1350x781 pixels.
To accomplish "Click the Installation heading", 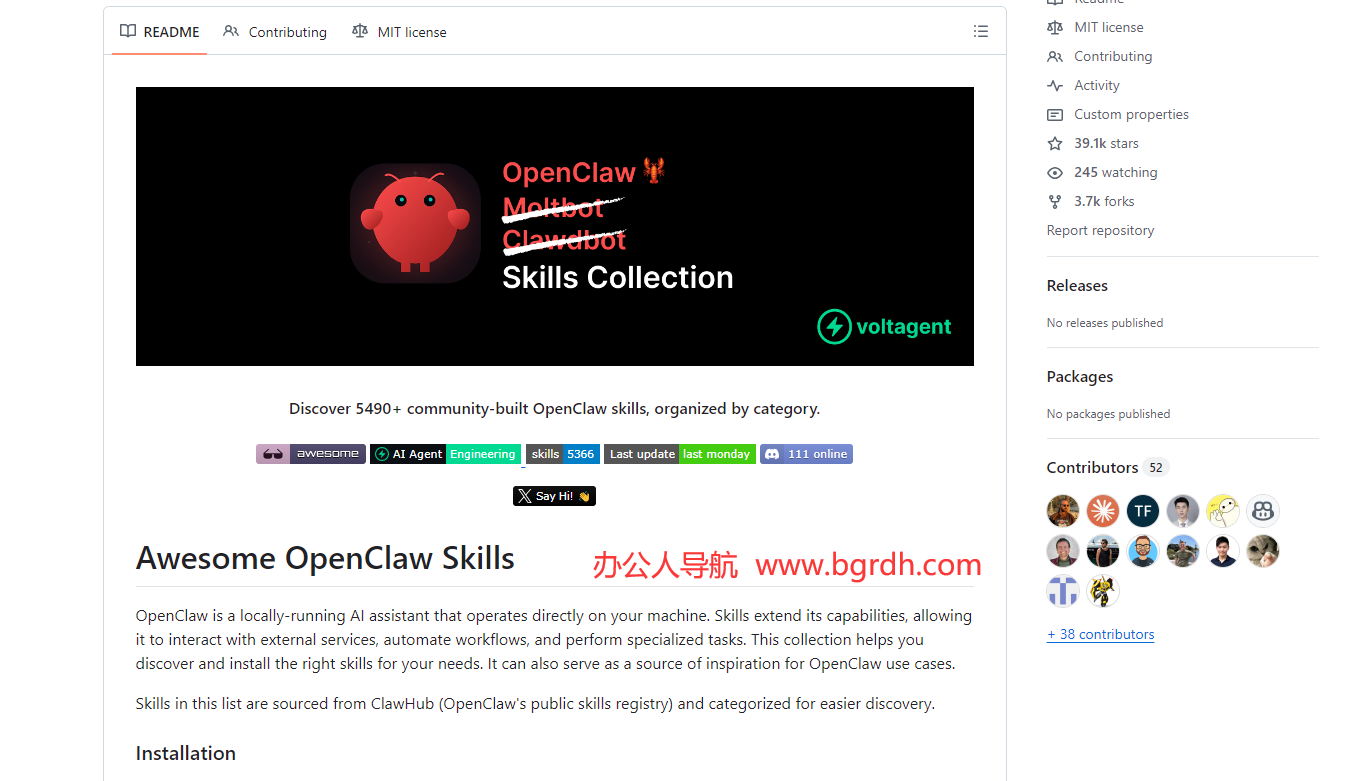I will 186,753.
